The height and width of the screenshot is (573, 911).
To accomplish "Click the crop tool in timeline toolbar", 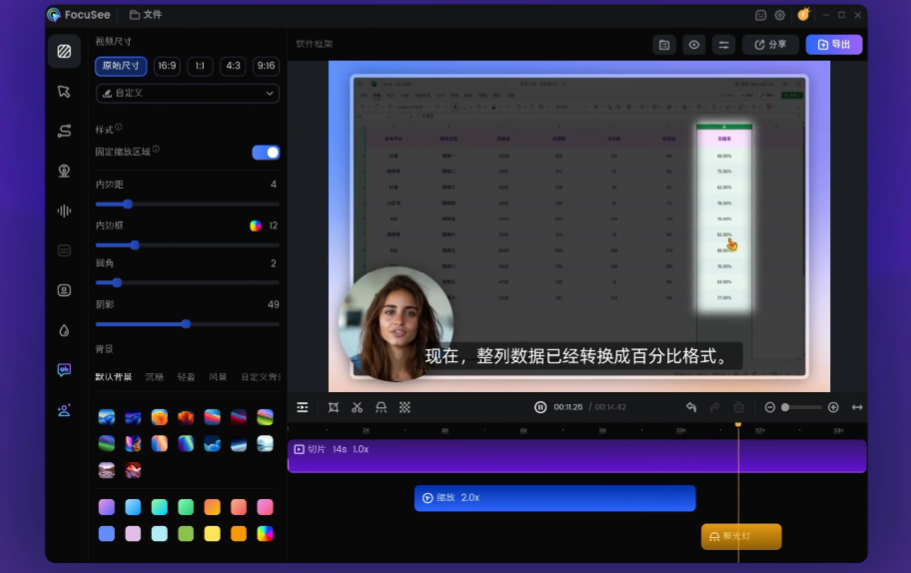I will (333, 407).
